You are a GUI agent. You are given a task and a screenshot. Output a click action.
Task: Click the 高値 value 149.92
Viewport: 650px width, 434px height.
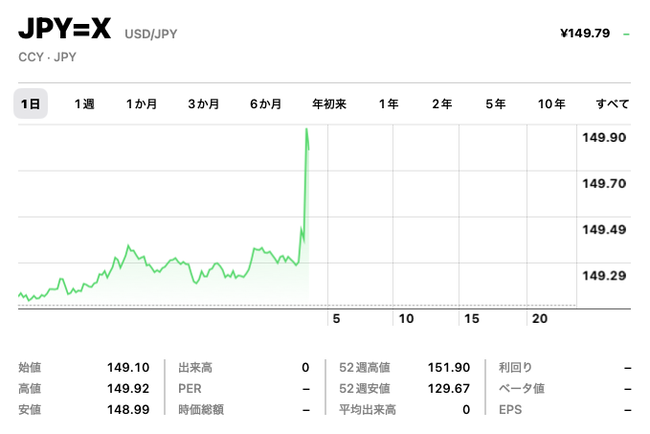point(128,388)
